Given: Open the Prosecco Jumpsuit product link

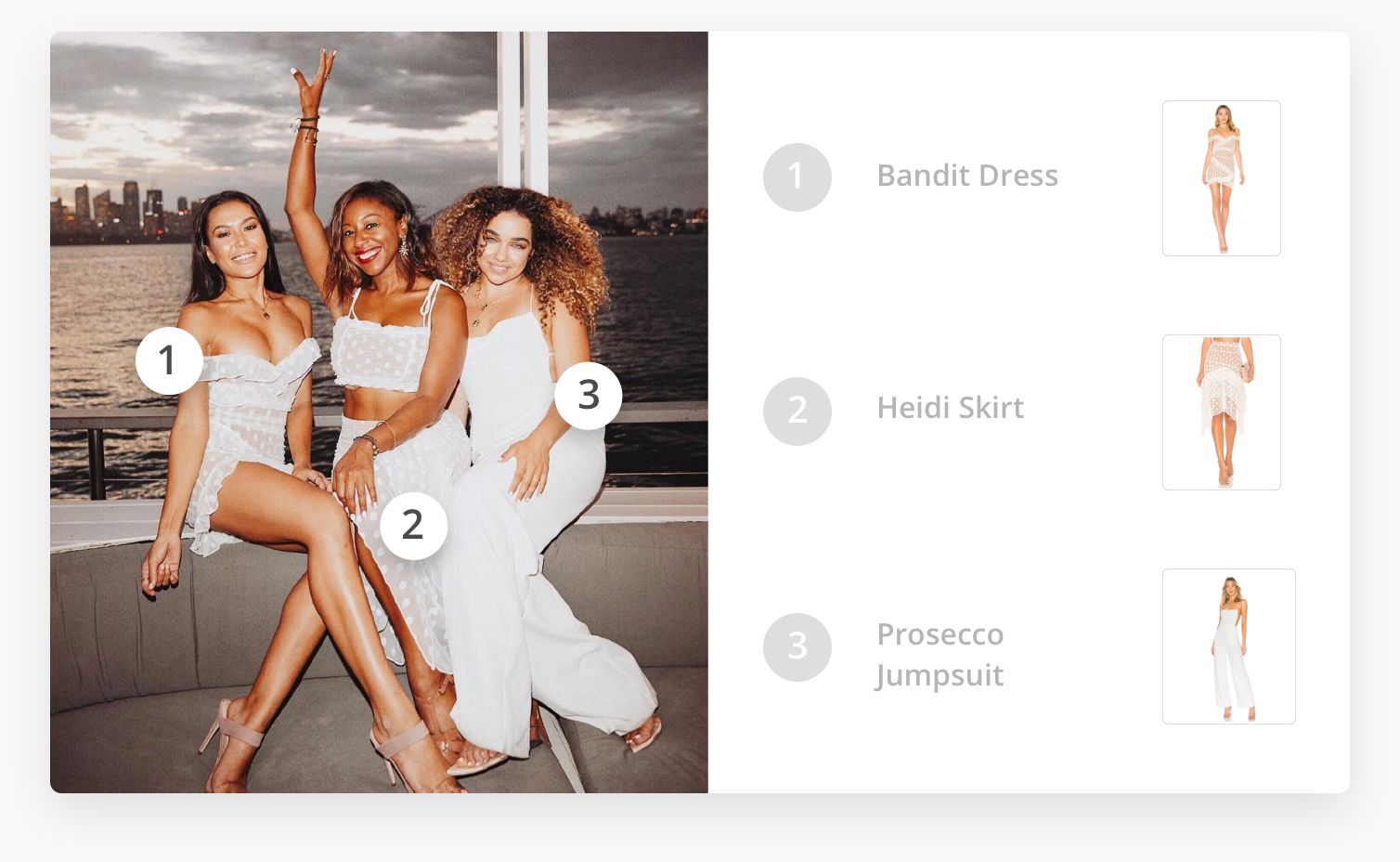Looking at the screenshot, I should pyautogui.click(x=940, y=654).
